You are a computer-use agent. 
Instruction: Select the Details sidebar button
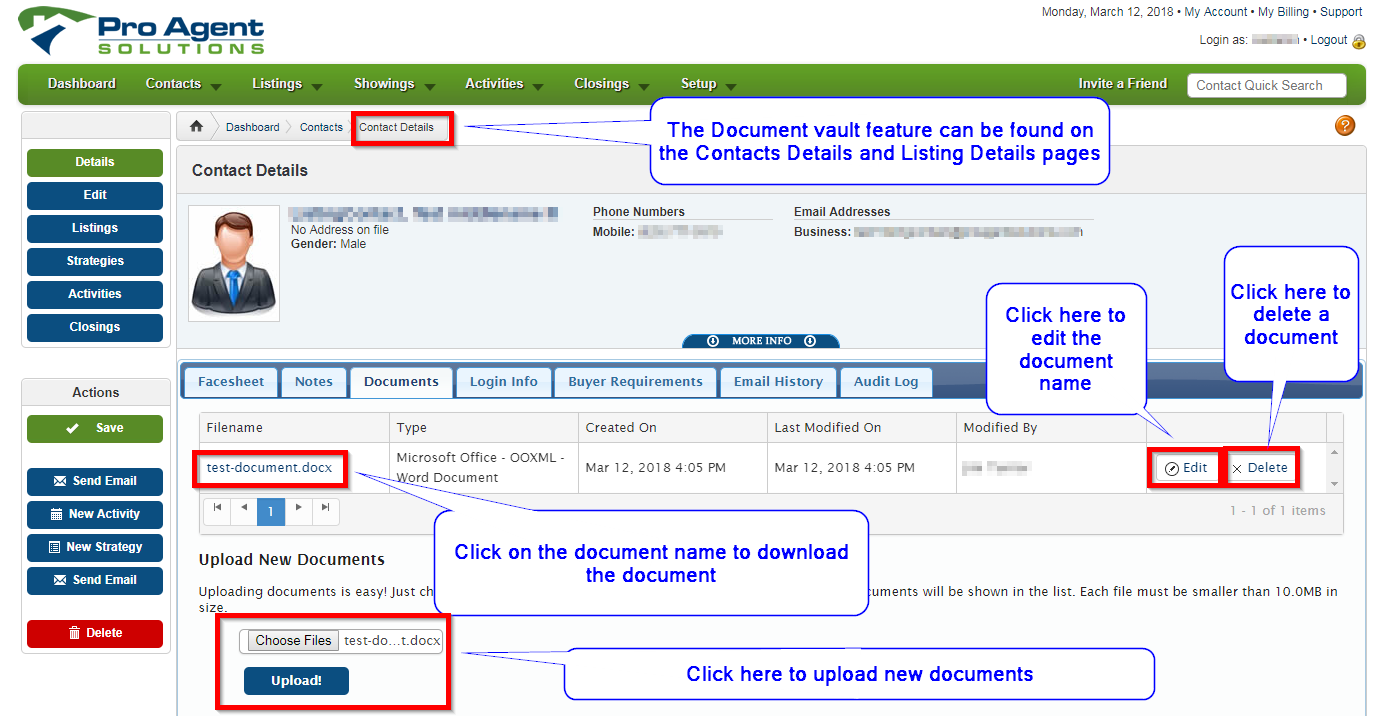(95, 162)
